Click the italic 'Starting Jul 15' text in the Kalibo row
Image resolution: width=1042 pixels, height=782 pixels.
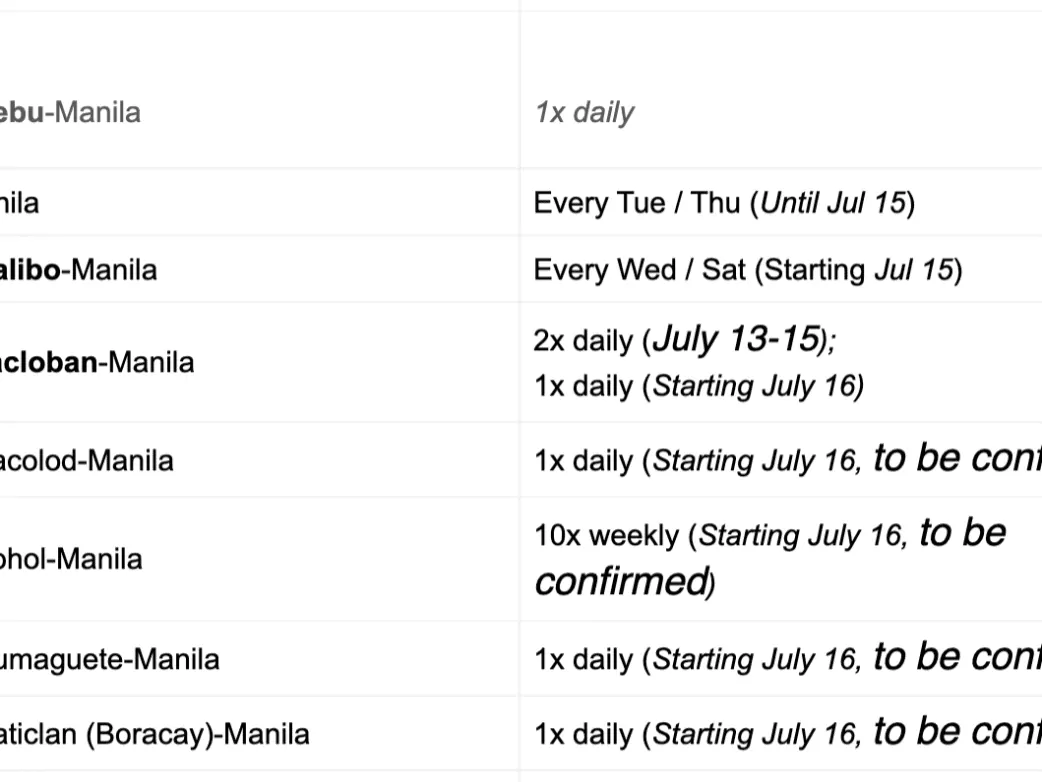[x=913, y=270]
